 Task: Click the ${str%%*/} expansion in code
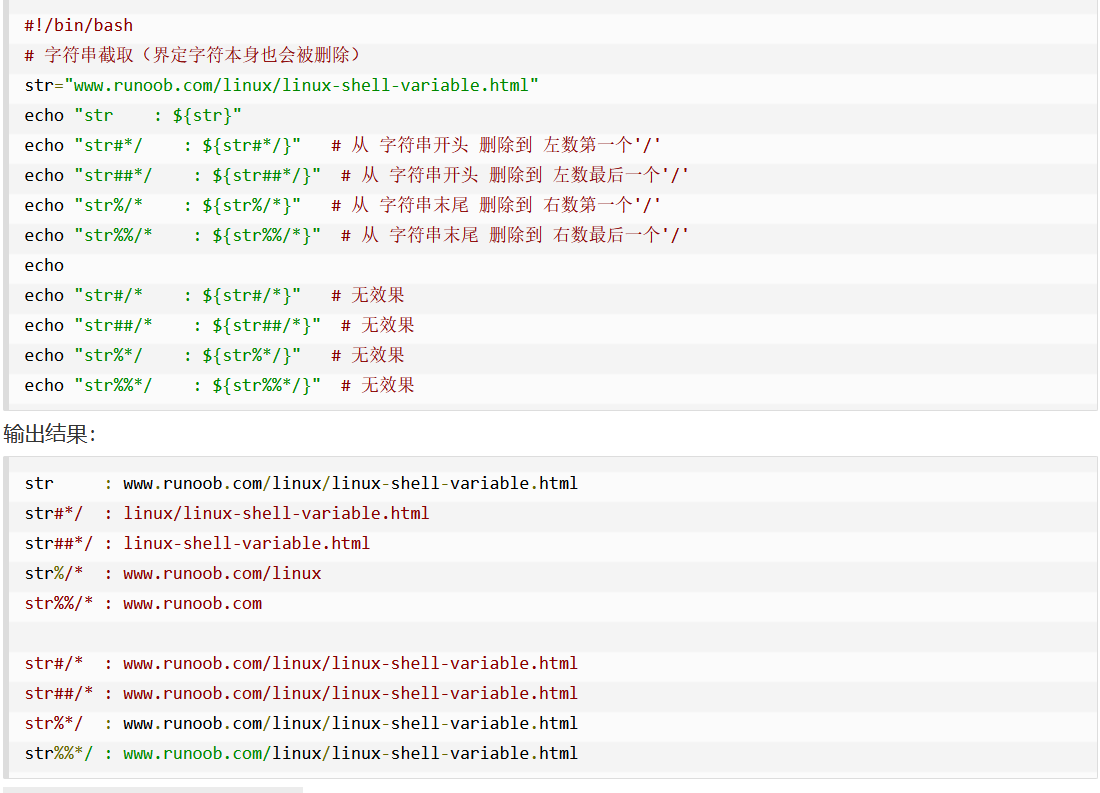[262, 385]
